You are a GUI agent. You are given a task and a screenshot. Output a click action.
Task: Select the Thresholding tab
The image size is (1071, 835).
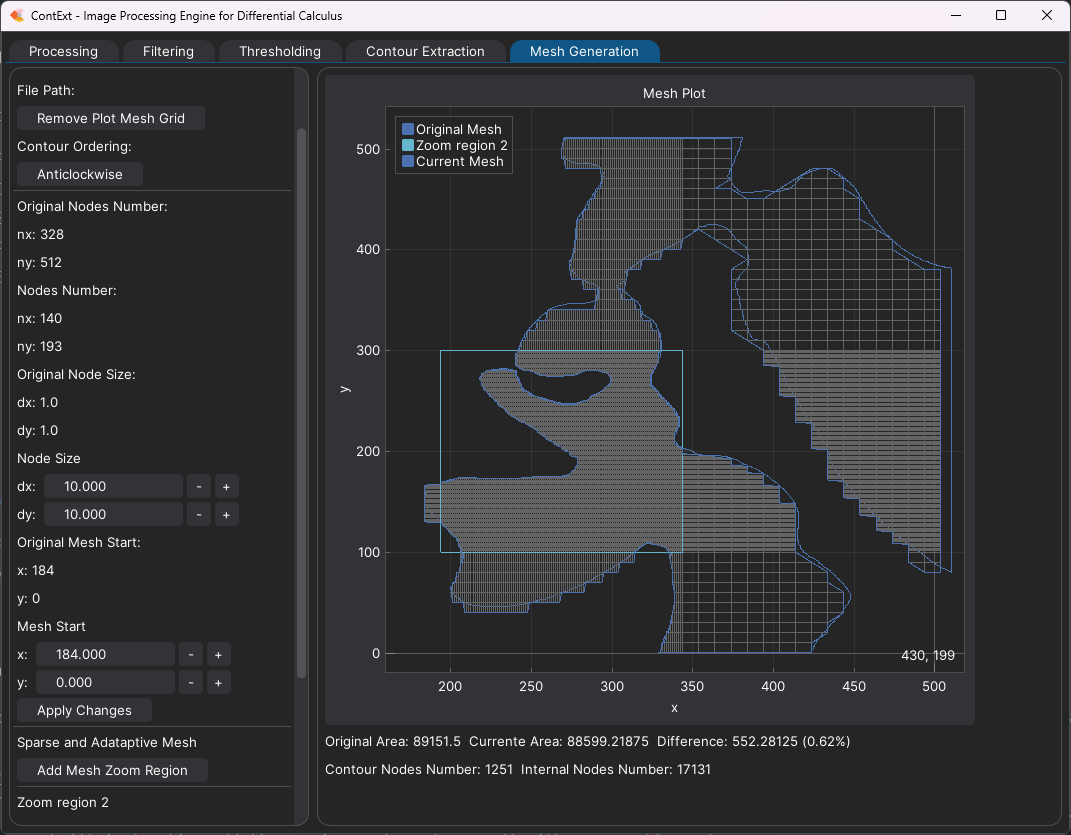(280, 51)
